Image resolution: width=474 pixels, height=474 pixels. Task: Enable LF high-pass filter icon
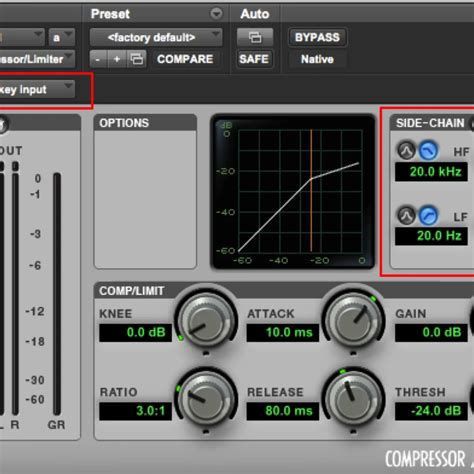click(x=428, y=215)
